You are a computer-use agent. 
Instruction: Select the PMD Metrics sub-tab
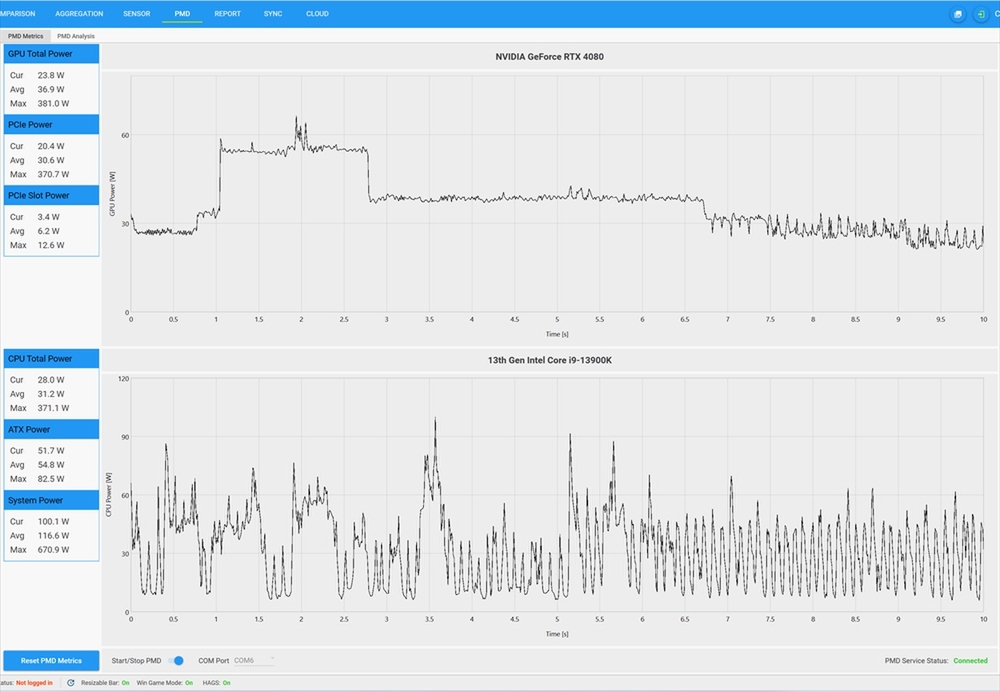click(x=26, y=36)
